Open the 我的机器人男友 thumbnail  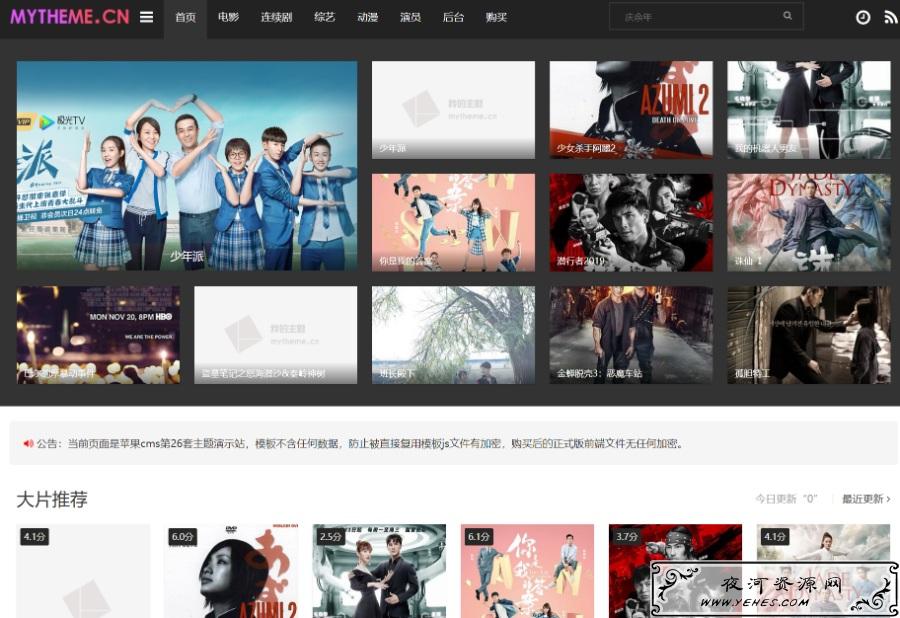click(x=809, y=110)
